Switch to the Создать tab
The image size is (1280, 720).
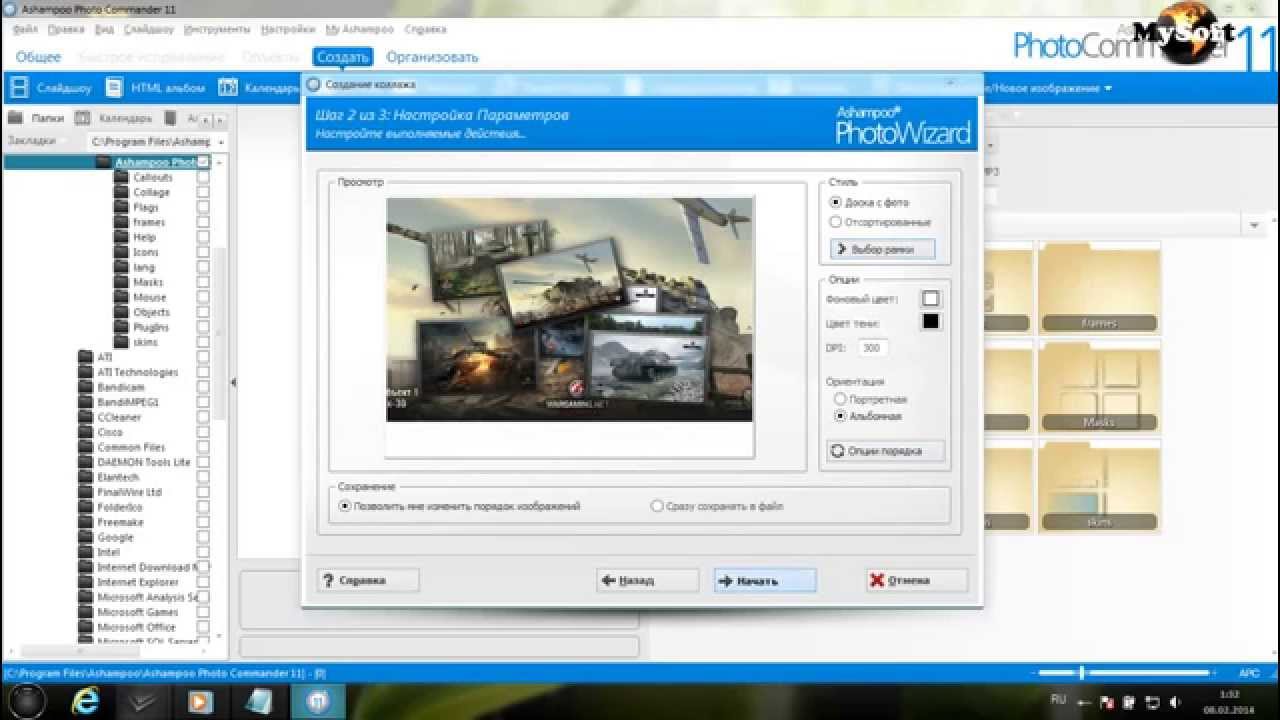point(343,57)
